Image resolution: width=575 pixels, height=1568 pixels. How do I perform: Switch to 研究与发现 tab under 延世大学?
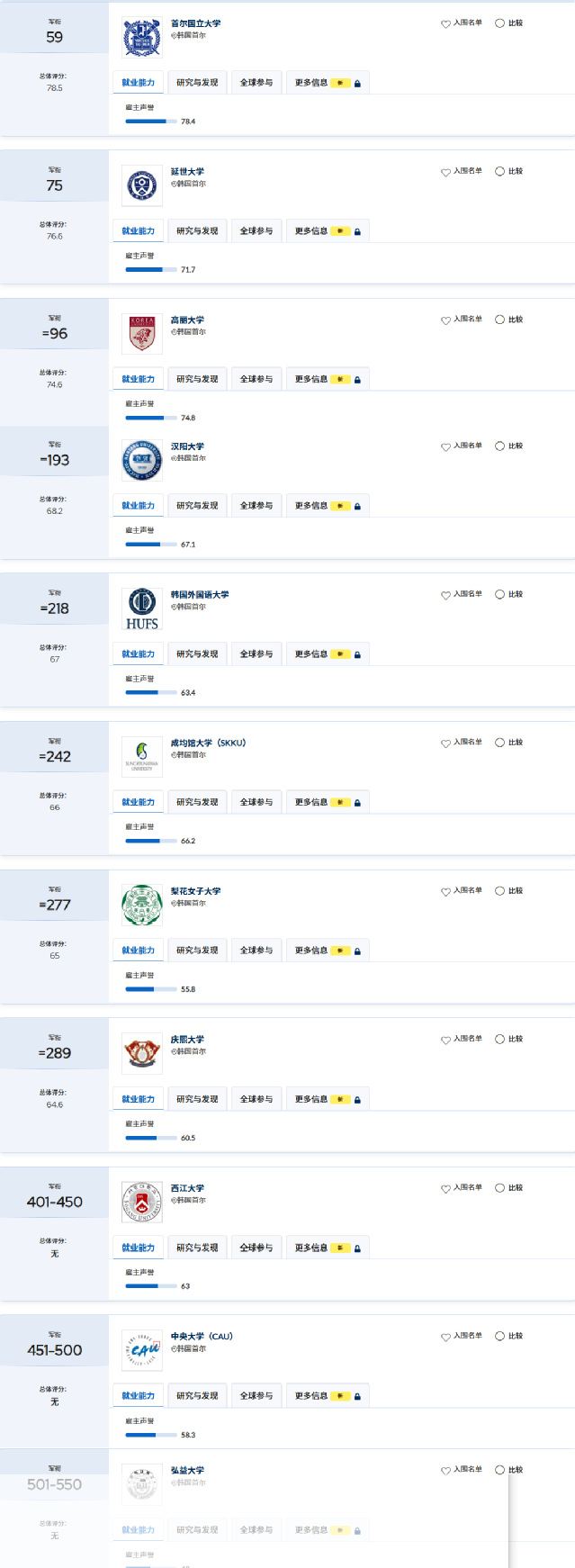pos(197,231)
